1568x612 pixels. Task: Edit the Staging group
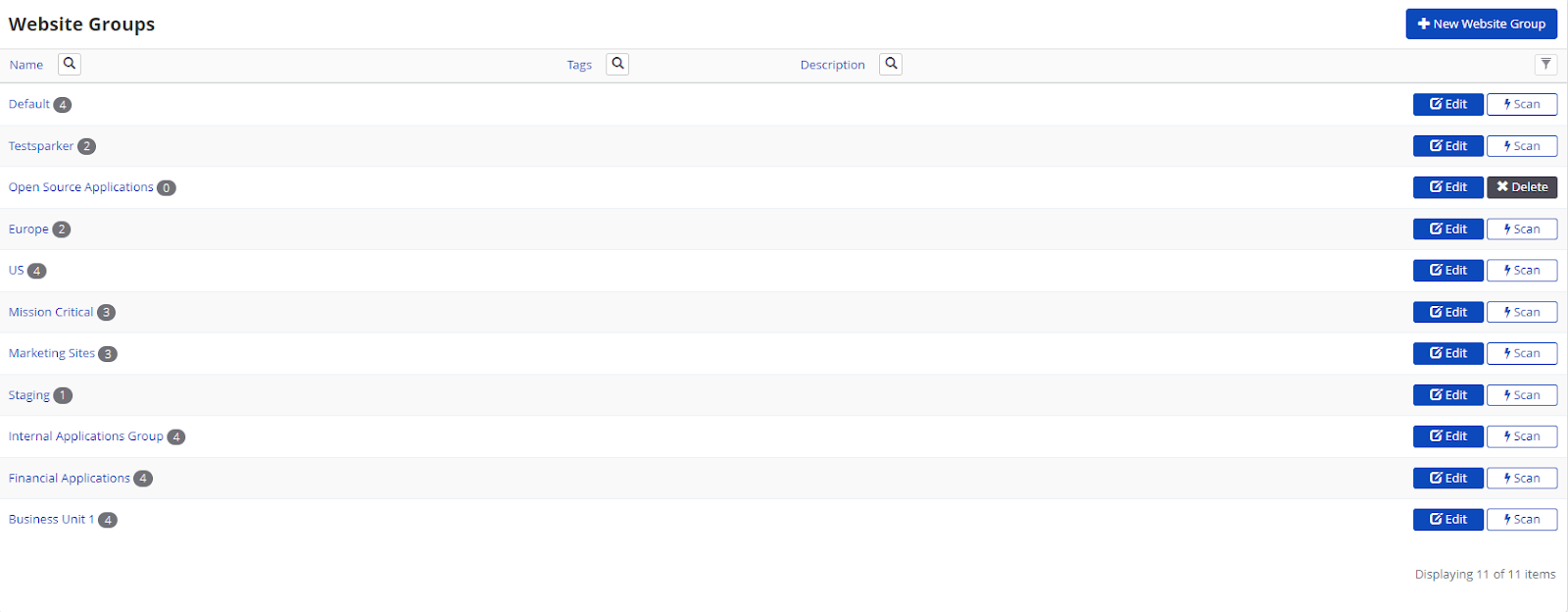tap(1448, 395)
